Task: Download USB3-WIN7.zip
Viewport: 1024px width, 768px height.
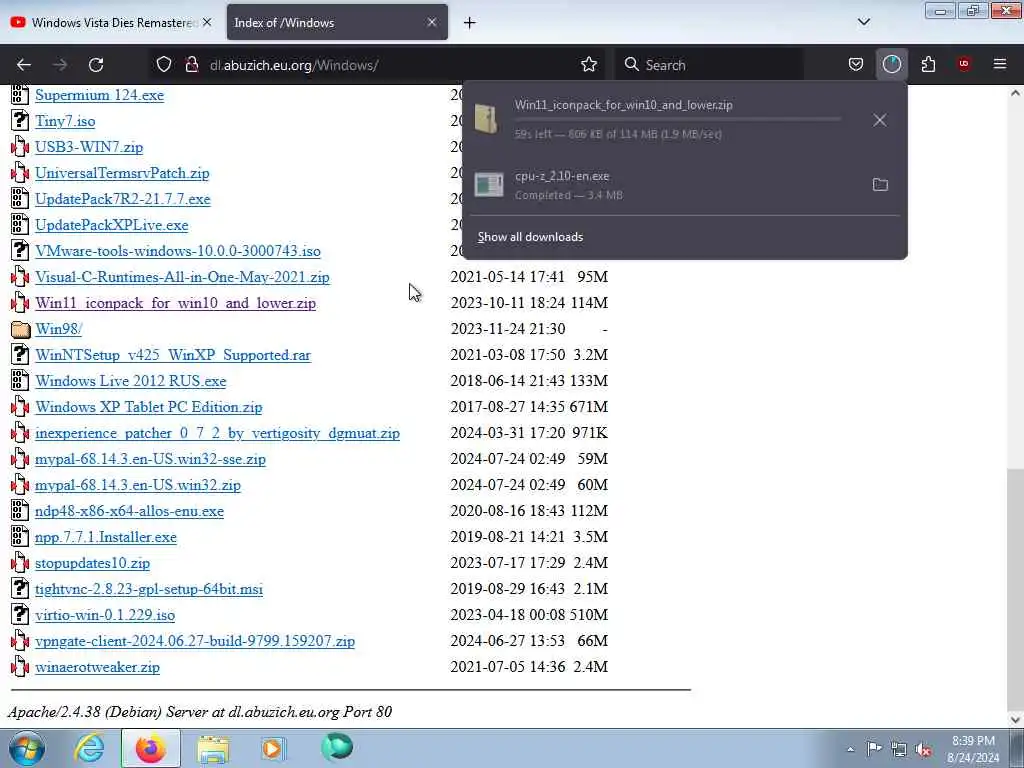Action: click(x=89, y=147)
